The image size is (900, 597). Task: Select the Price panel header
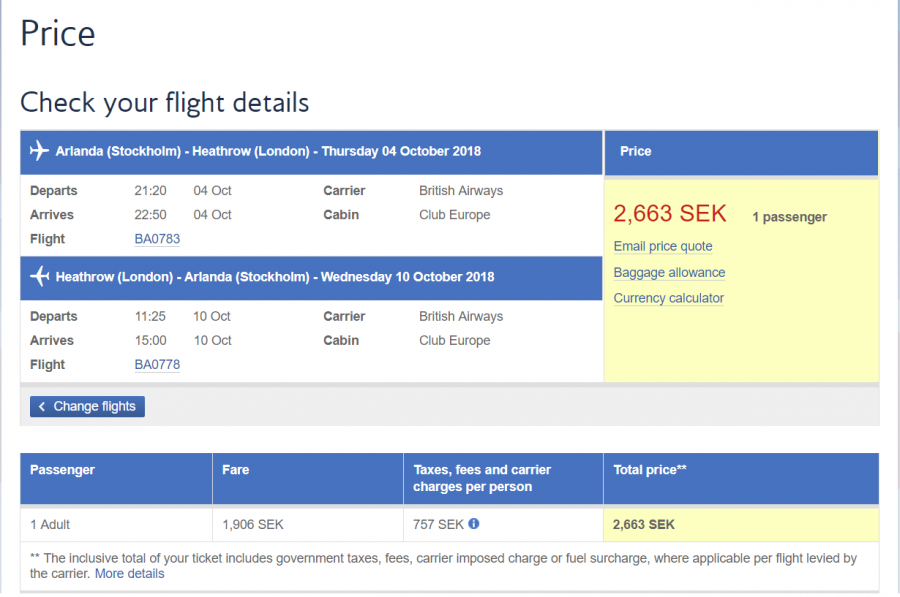[636, 152]
